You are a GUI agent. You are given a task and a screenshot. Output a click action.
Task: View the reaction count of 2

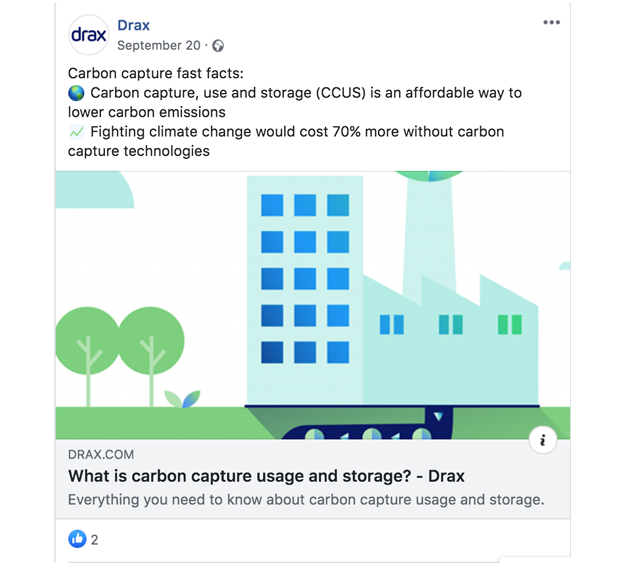click(94, 540)
